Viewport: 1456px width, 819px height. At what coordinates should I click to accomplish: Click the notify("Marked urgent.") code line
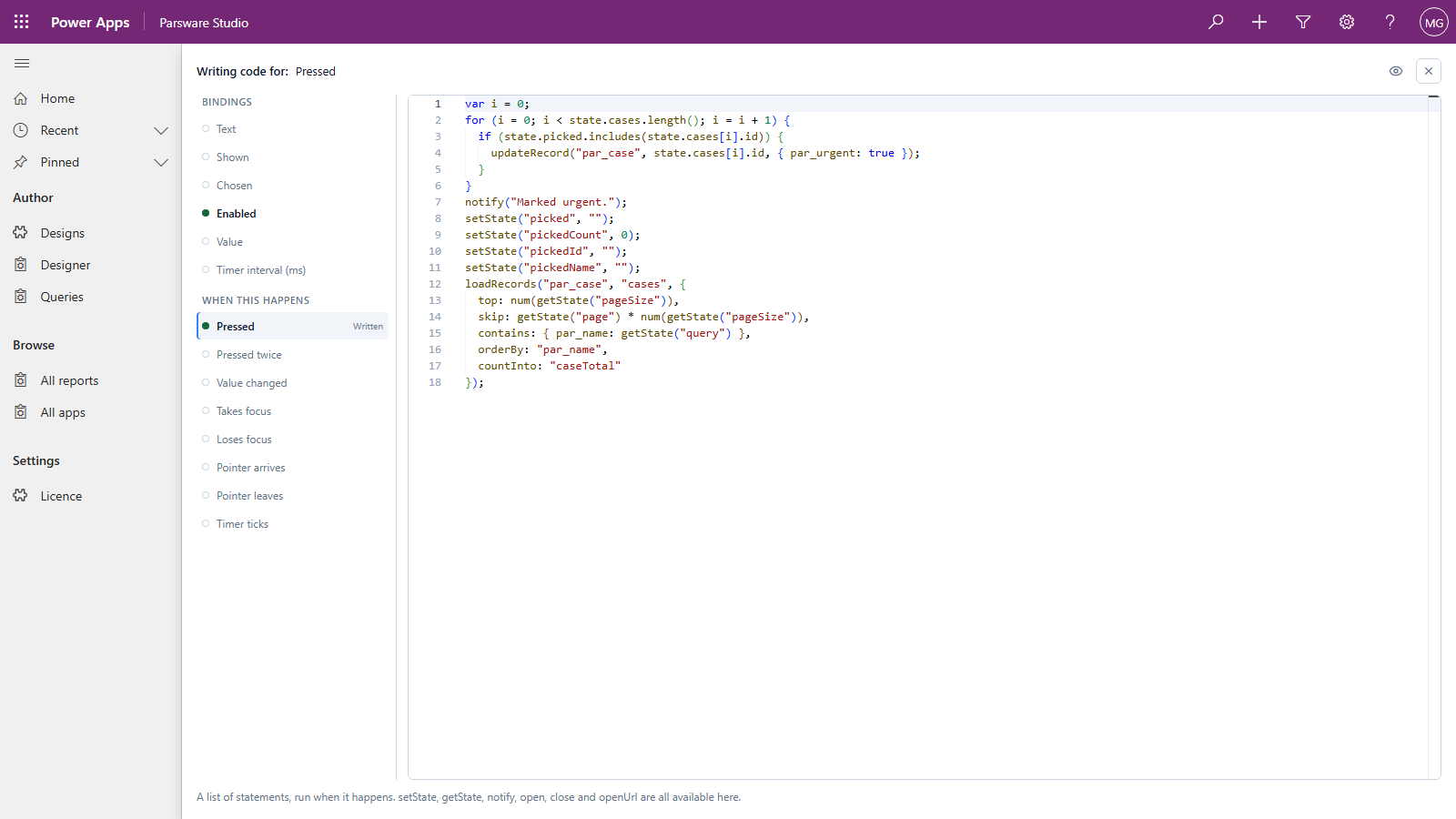click(x=546, y=202)
